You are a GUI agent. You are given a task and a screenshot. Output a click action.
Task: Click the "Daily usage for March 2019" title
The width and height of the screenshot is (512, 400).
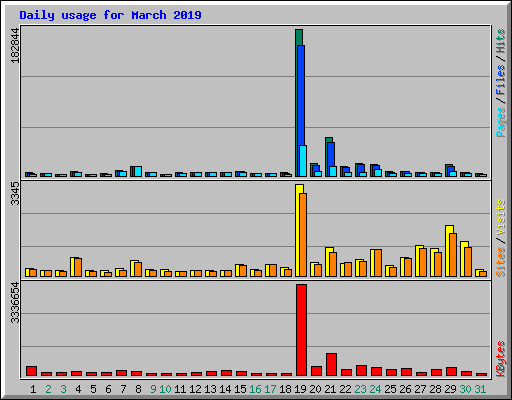110,15
